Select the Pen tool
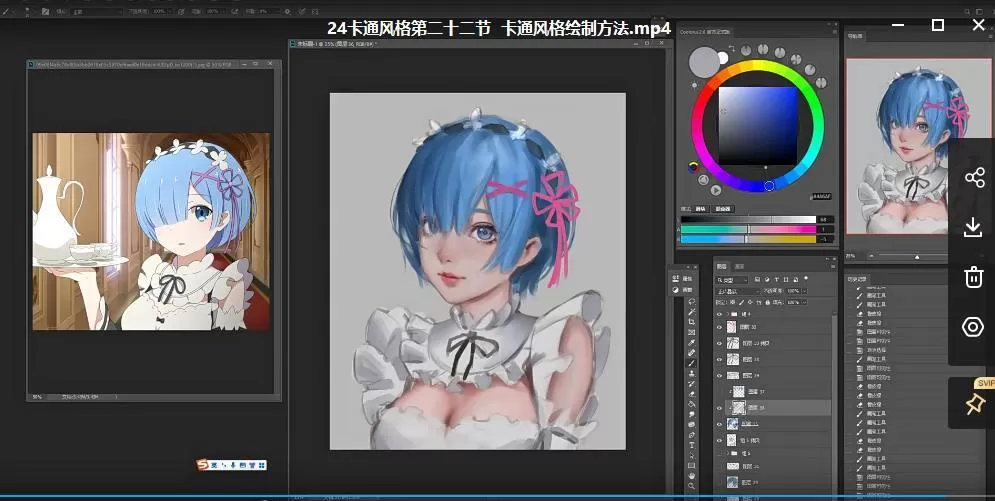995x501 pixels. pyautogui.click(x=692, y=434)
